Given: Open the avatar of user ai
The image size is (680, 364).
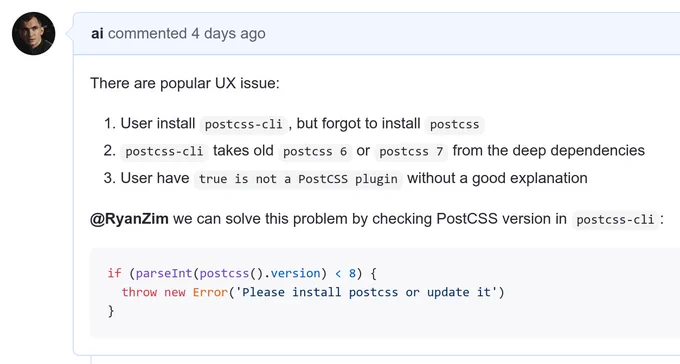Looking at the screenshot, I should (x=33, y=33).
